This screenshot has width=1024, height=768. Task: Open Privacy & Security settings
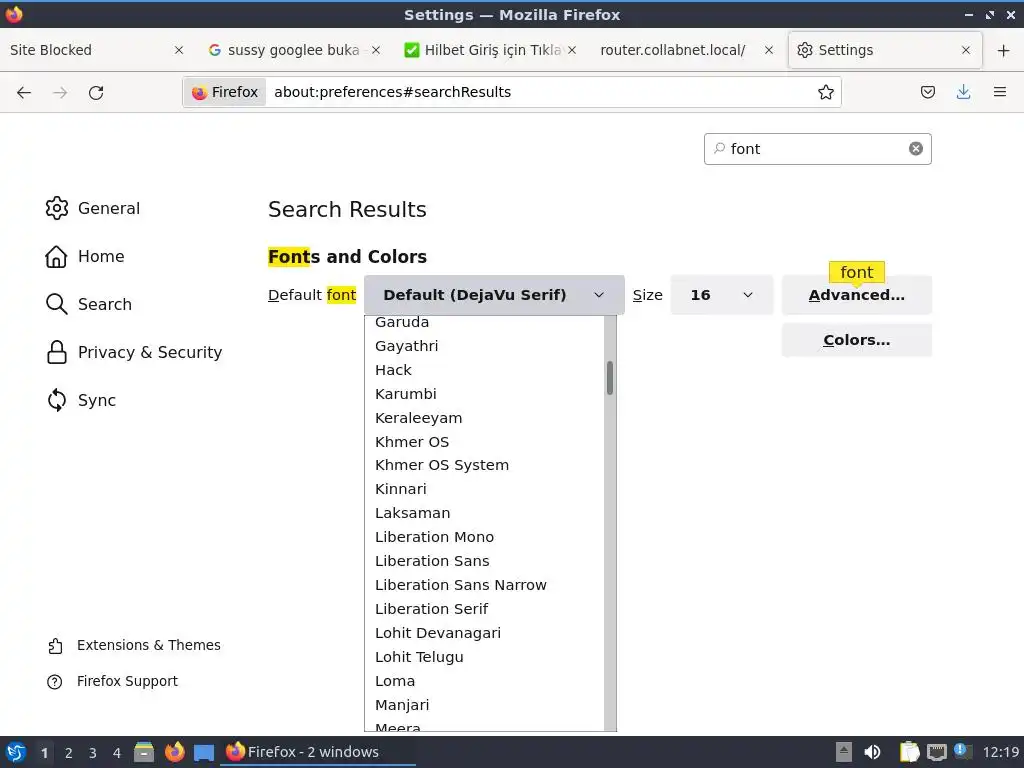(x=134, y=353)
